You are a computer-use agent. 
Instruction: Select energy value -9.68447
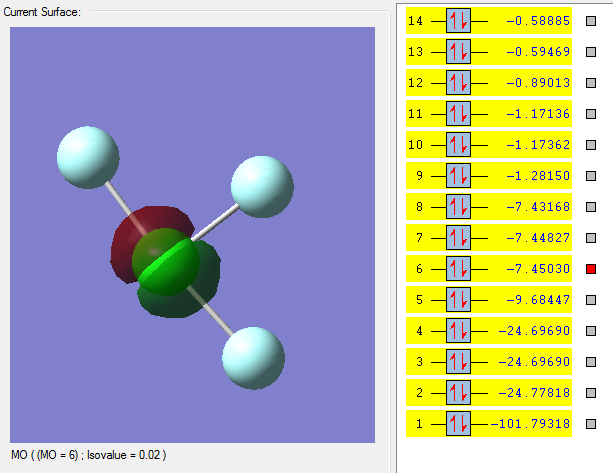click(x=538, y=299)
